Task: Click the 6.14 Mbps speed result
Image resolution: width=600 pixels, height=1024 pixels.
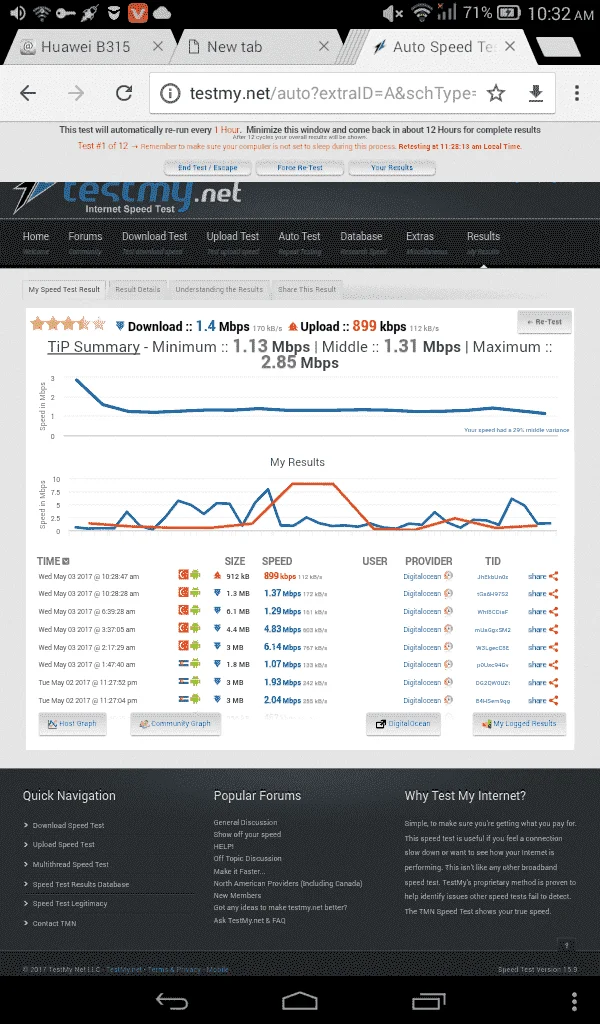Action: [282, 647]
